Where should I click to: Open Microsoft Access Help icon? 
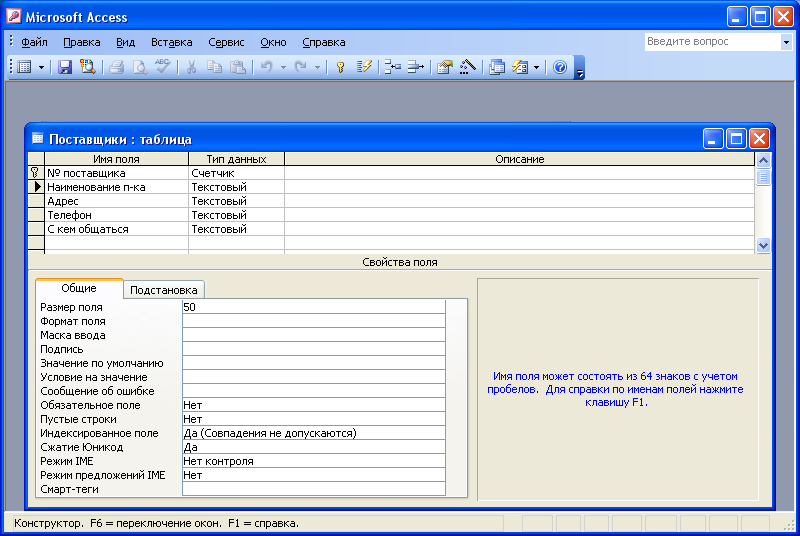(560, 67)
